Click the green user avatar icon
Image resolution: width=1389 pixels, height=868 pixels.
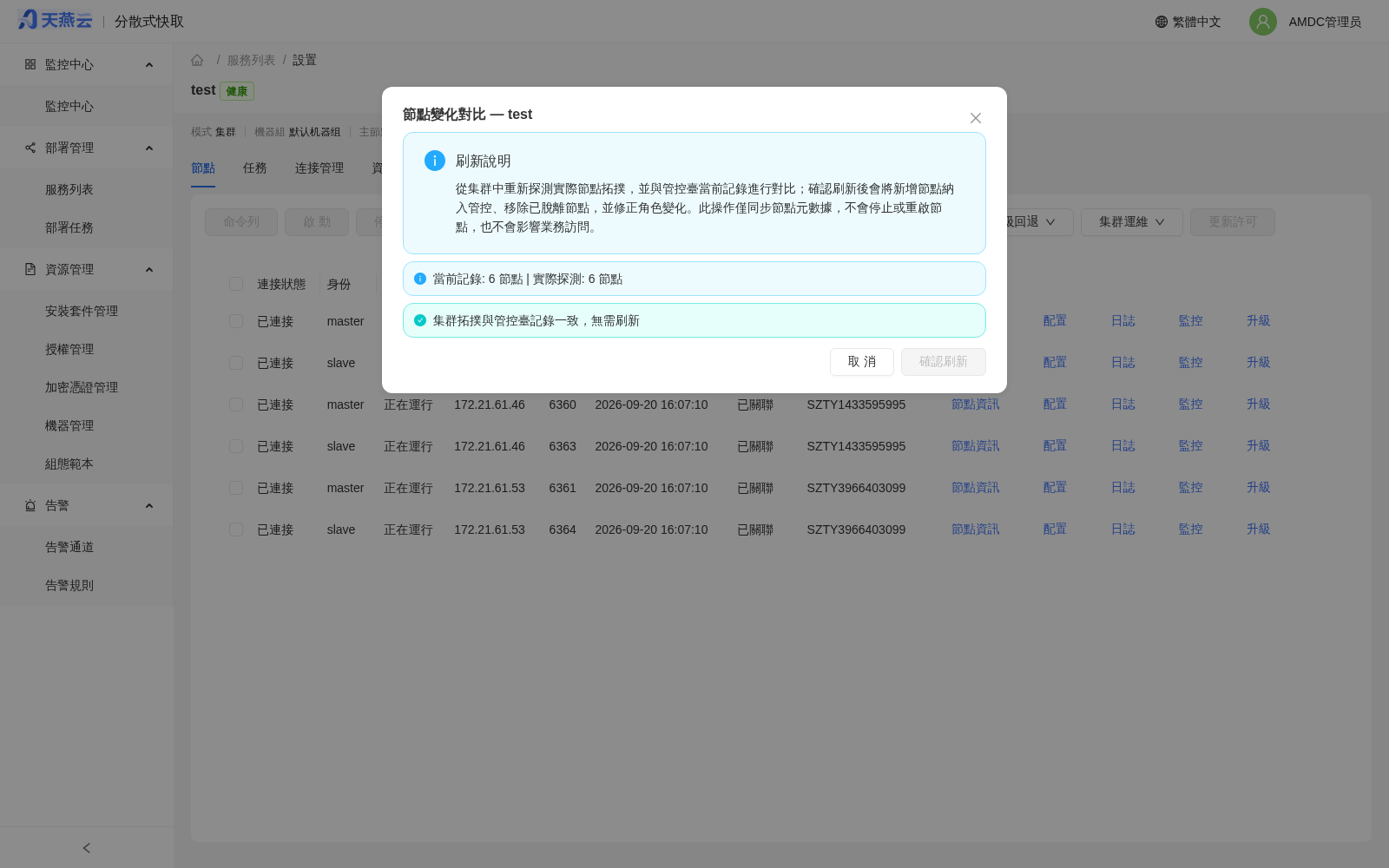1263,22
